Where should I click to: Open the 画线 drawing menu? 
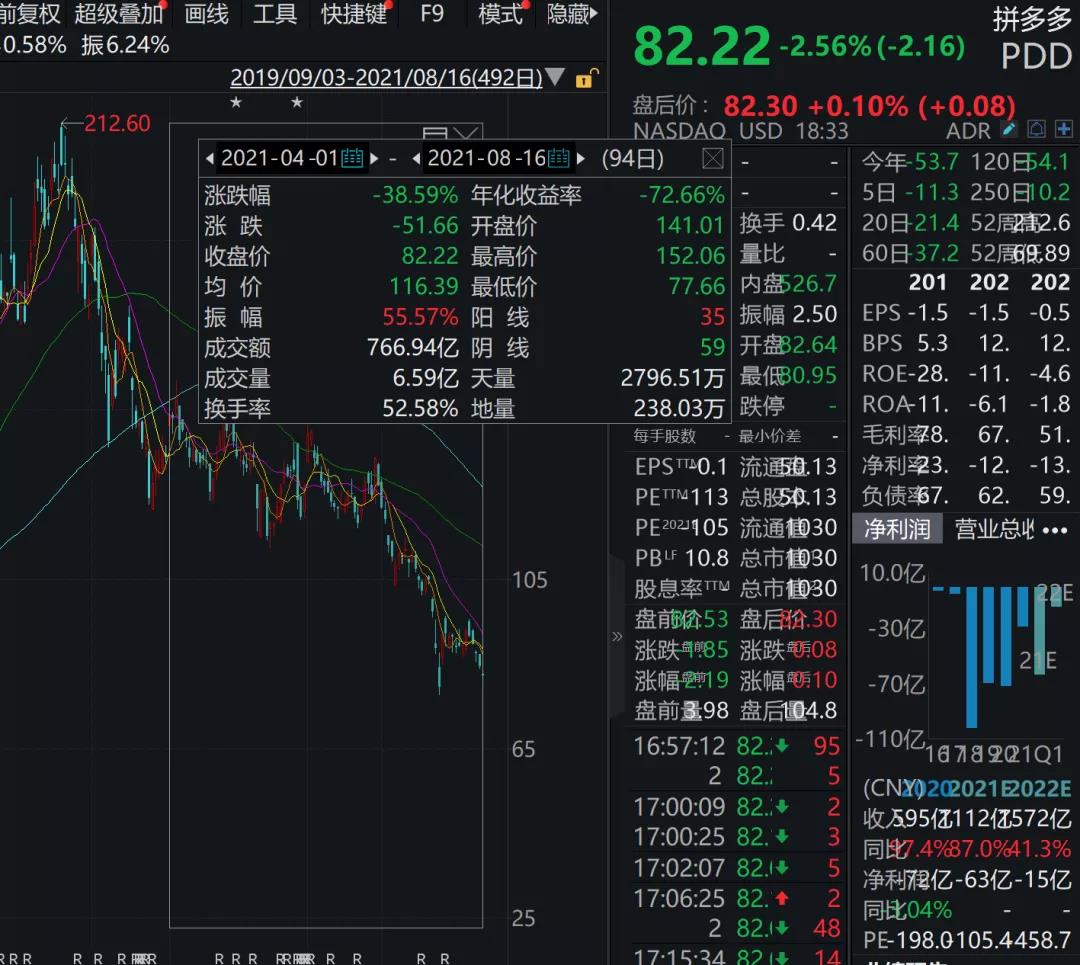207,14
